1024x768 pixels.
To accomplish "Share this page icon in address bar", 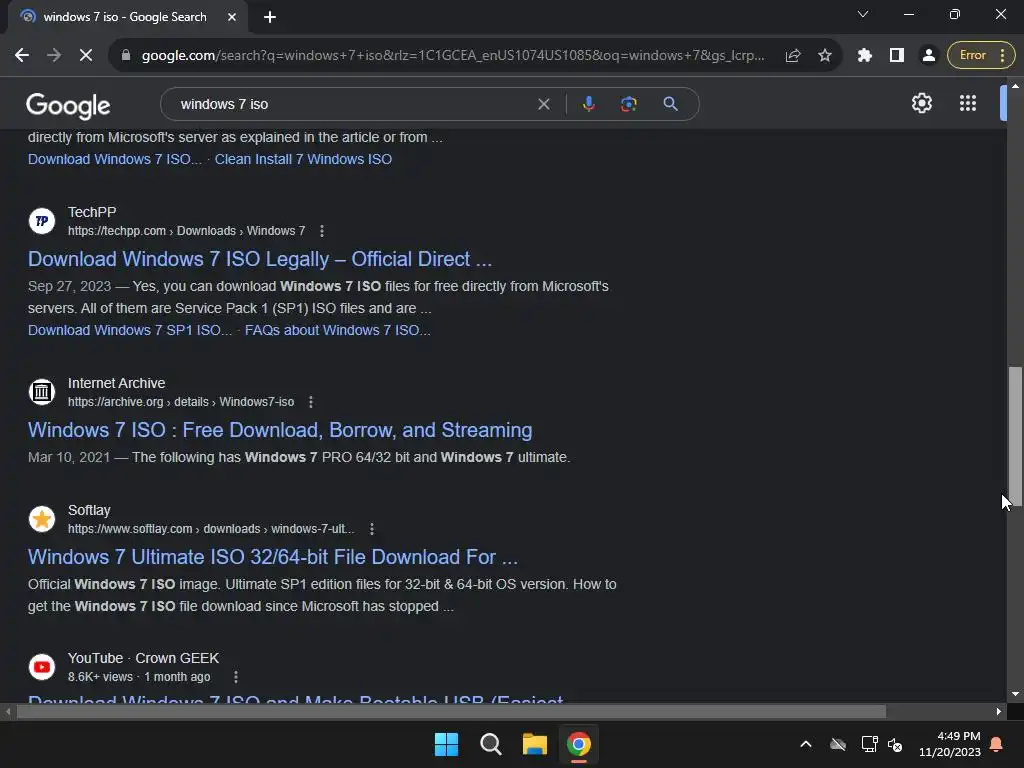I will pyautogui.click(x=793, y=56).
